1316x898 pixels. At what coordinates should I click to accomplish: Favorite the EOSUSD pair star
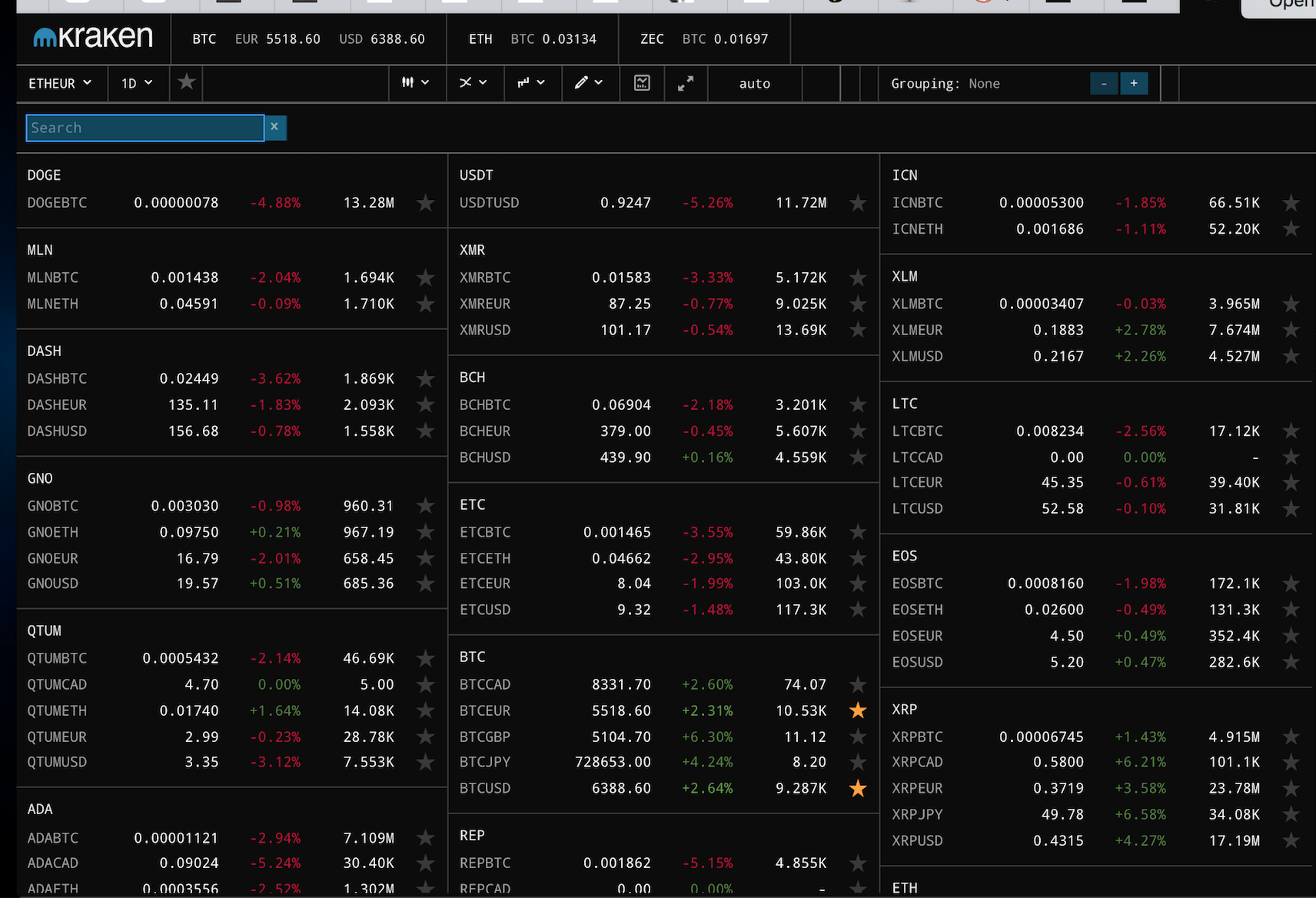tap(1291, 662)
